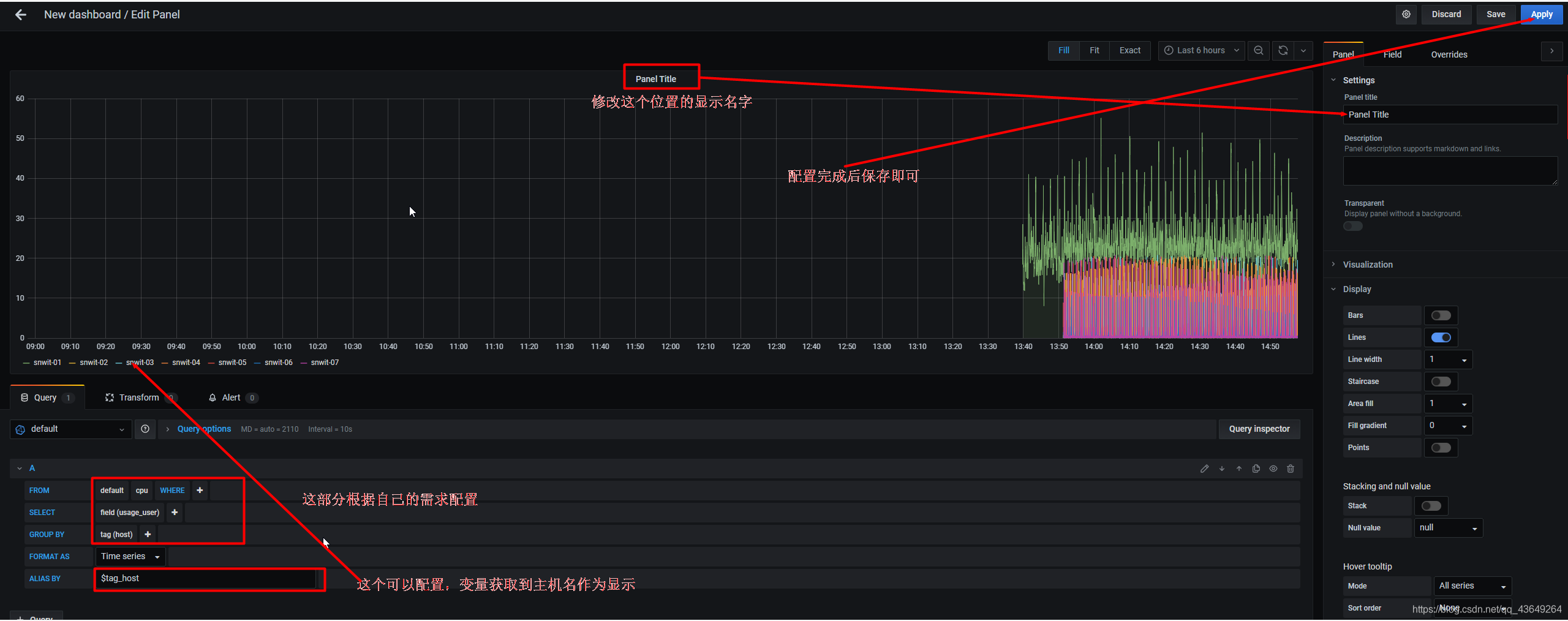Collapse options pane arrow on right

(x=1551, y=51)
